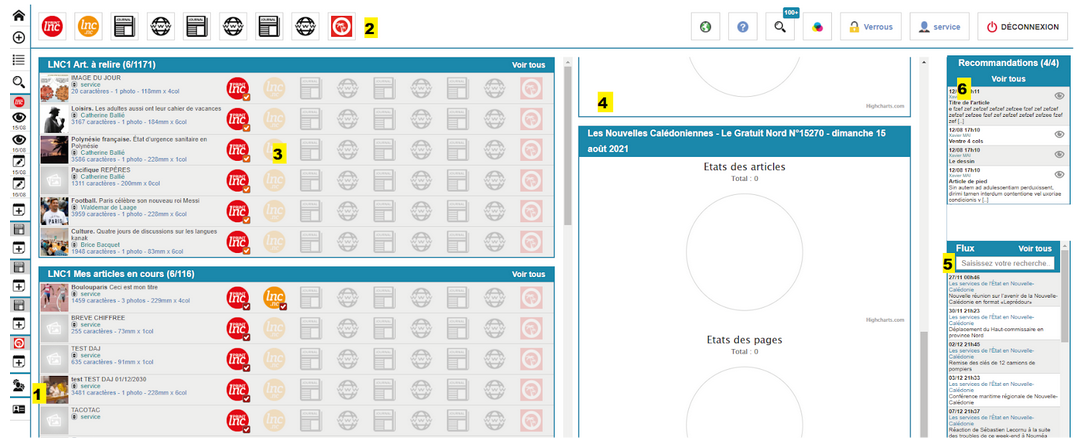Click the orange lnc publication icon in top toolbar

click(x=92, y=27)
